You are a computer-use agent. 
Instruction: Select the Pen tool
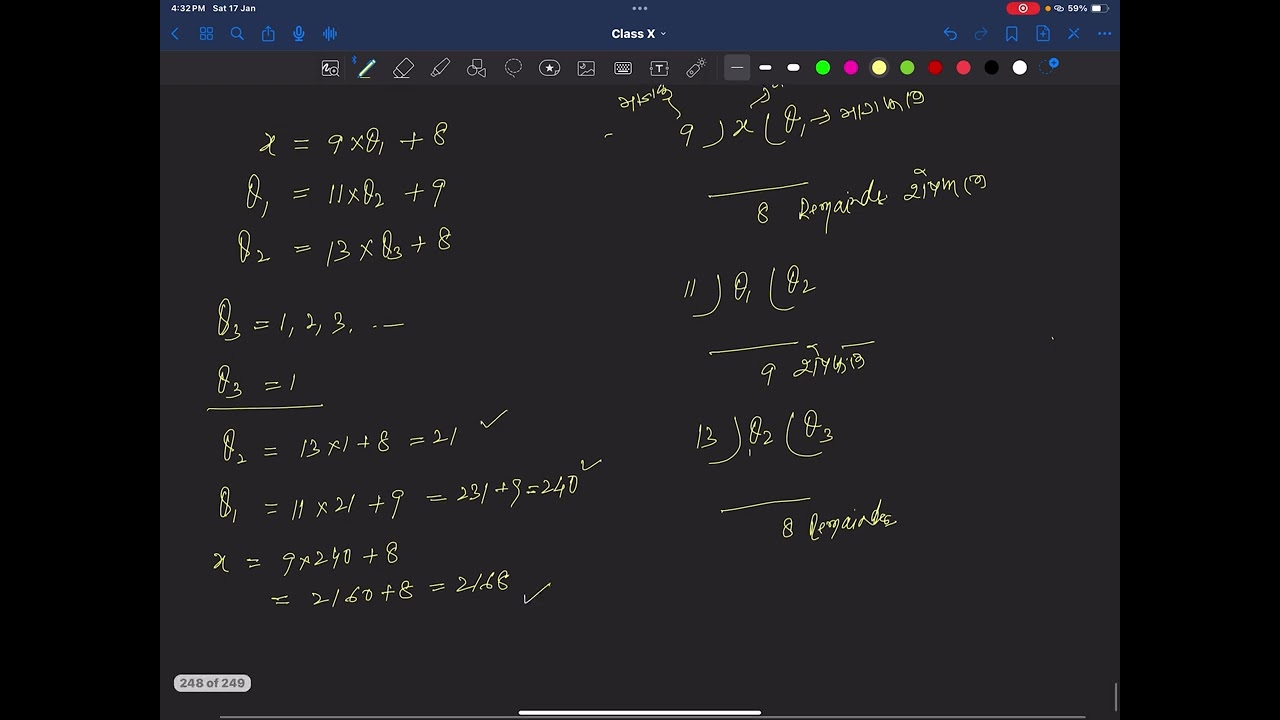pos(366,68)
